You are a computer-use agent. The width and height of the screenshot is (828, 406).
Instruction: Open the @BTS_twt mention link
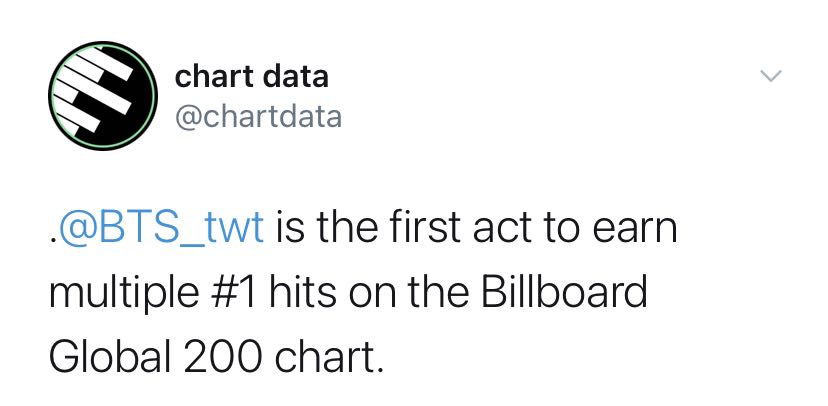click(x=161, y=230)
